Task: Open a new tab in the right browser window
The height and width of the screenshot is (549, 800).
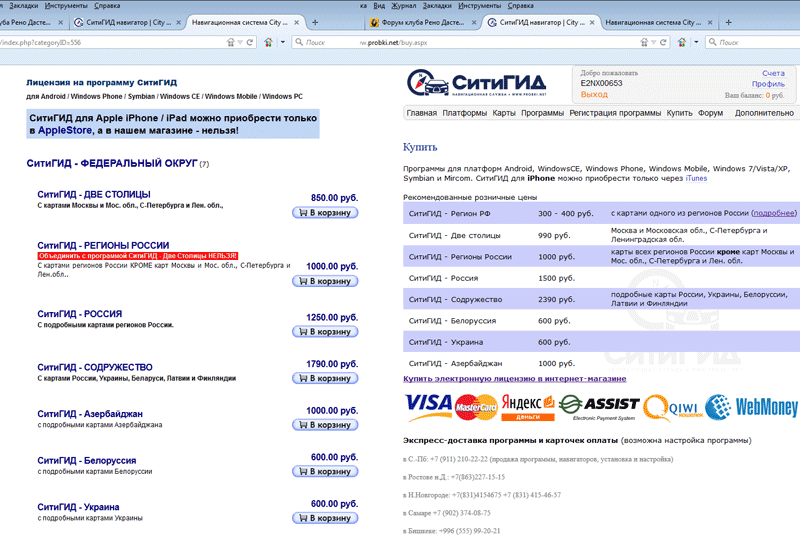Action: 728,22
